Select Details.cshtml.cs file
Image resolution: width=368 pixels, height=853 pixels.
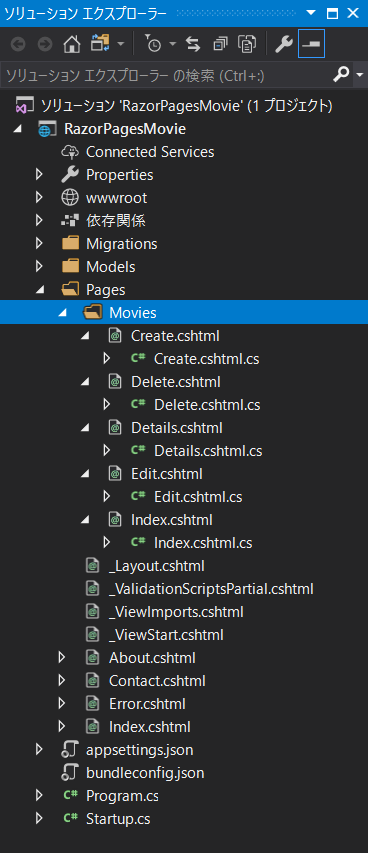[208, 451]
